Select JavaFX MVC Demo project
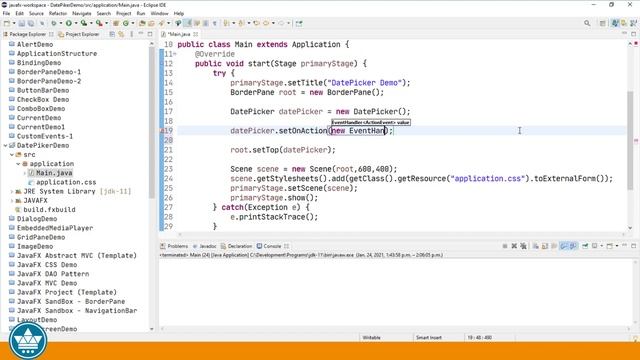This screenshot has height=360, width=640. (x=47, y=283)
